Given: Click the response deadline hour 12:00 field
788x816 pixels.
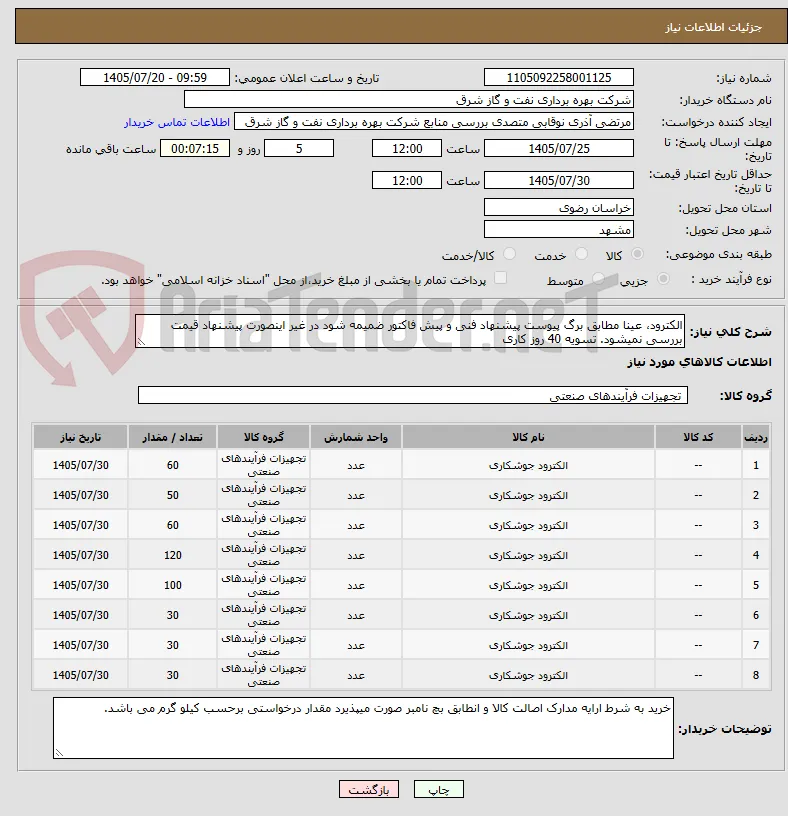Looking at the screenshot, I should click(x=407, y=148).
